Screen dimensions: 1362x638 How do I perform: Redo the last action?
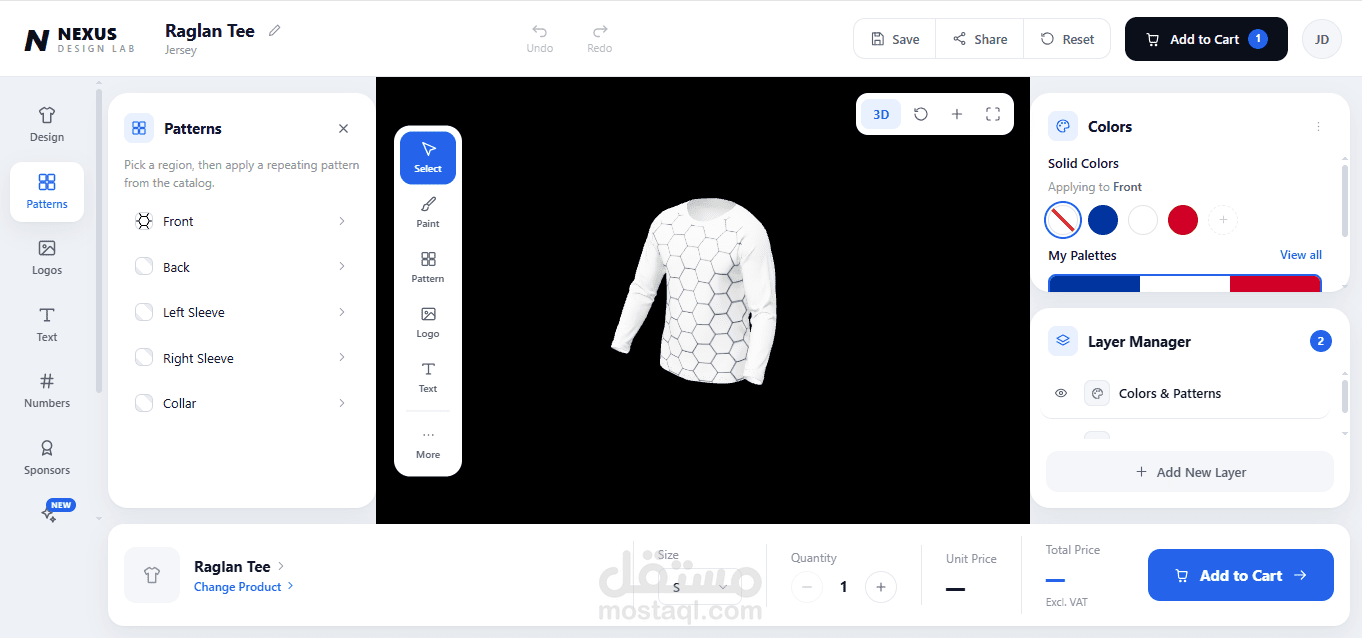click(600, 38)
